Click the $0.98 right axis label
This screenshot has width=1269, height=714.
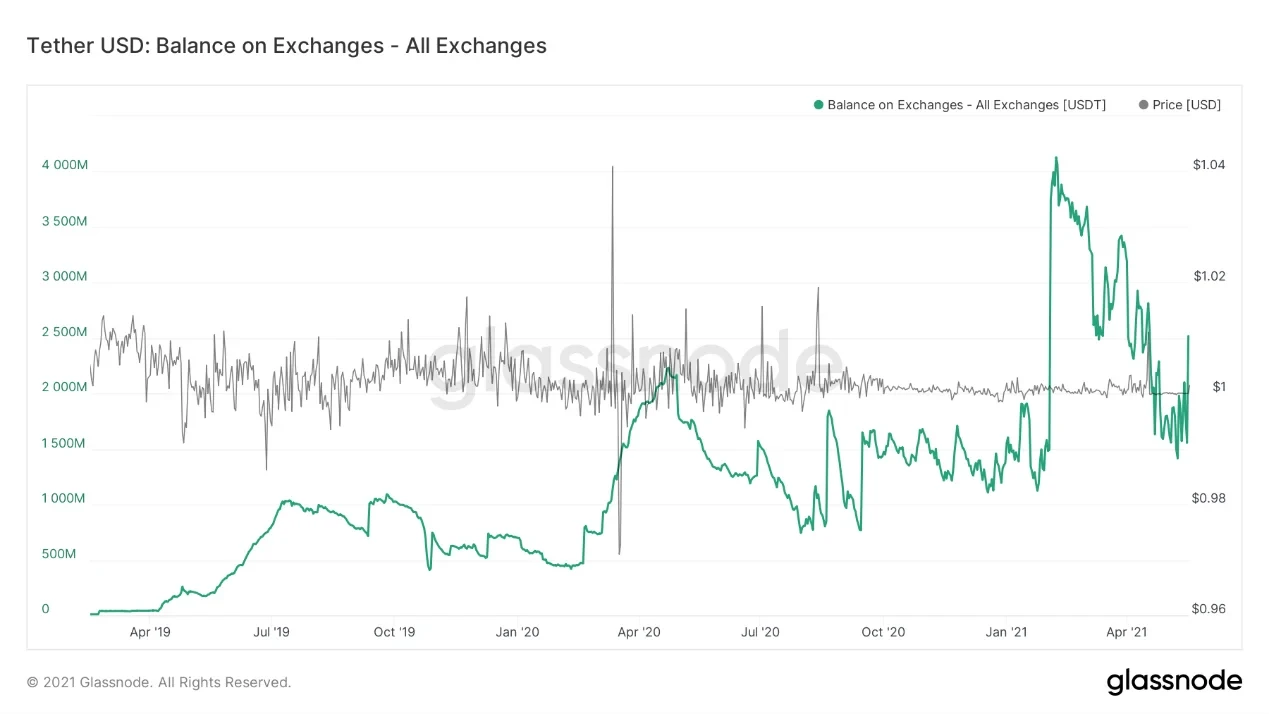pos(1208,498)
